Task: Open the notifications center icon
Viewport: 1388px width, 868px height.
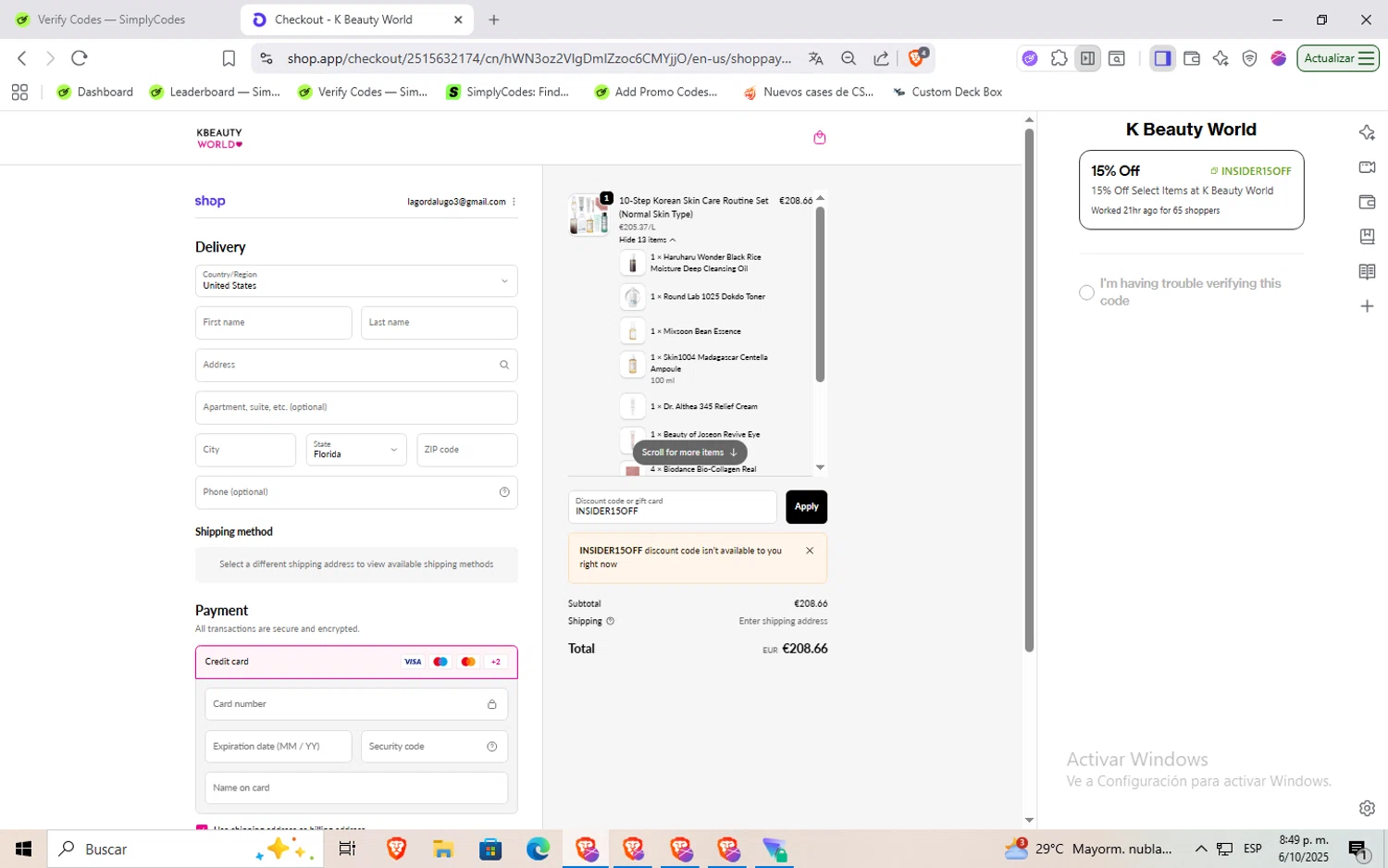Action: tap(1358, 849)
